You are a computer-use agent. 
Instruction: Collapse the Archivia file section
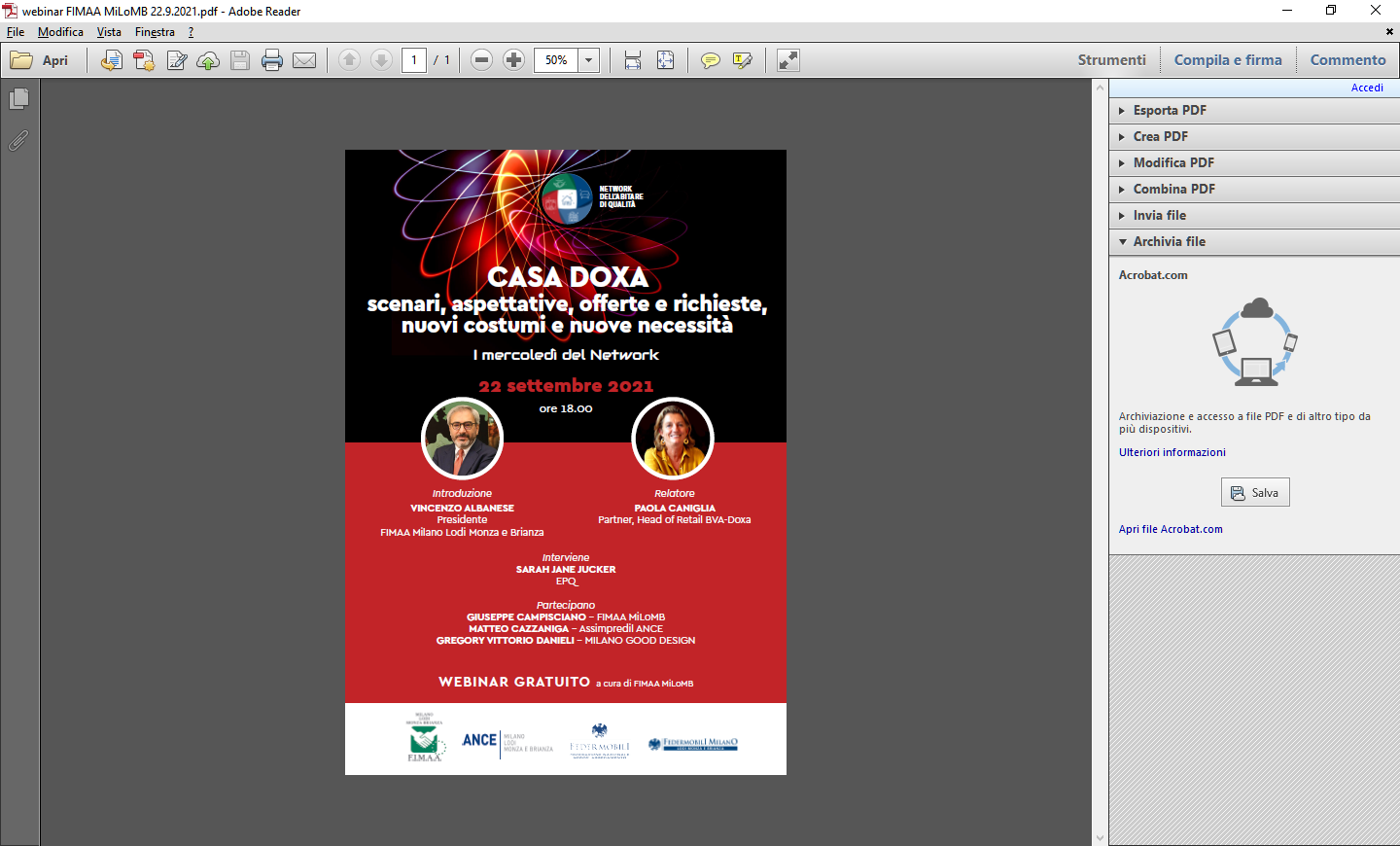coord(1254,241)
